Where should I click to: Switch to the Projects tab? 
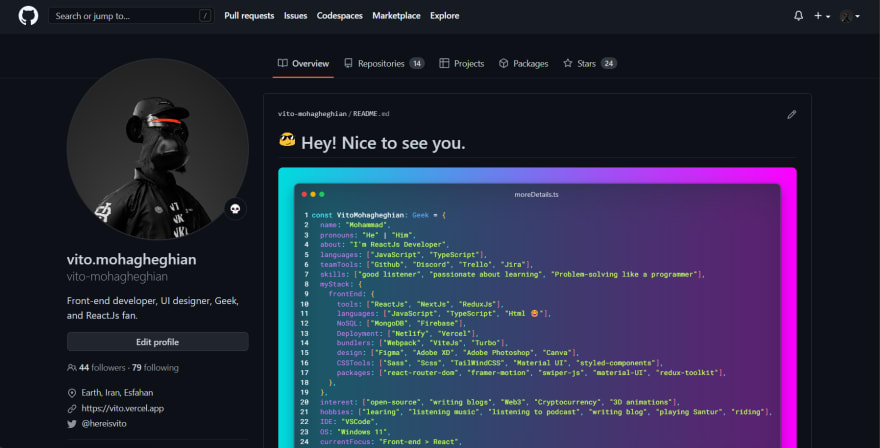(461, 63)
